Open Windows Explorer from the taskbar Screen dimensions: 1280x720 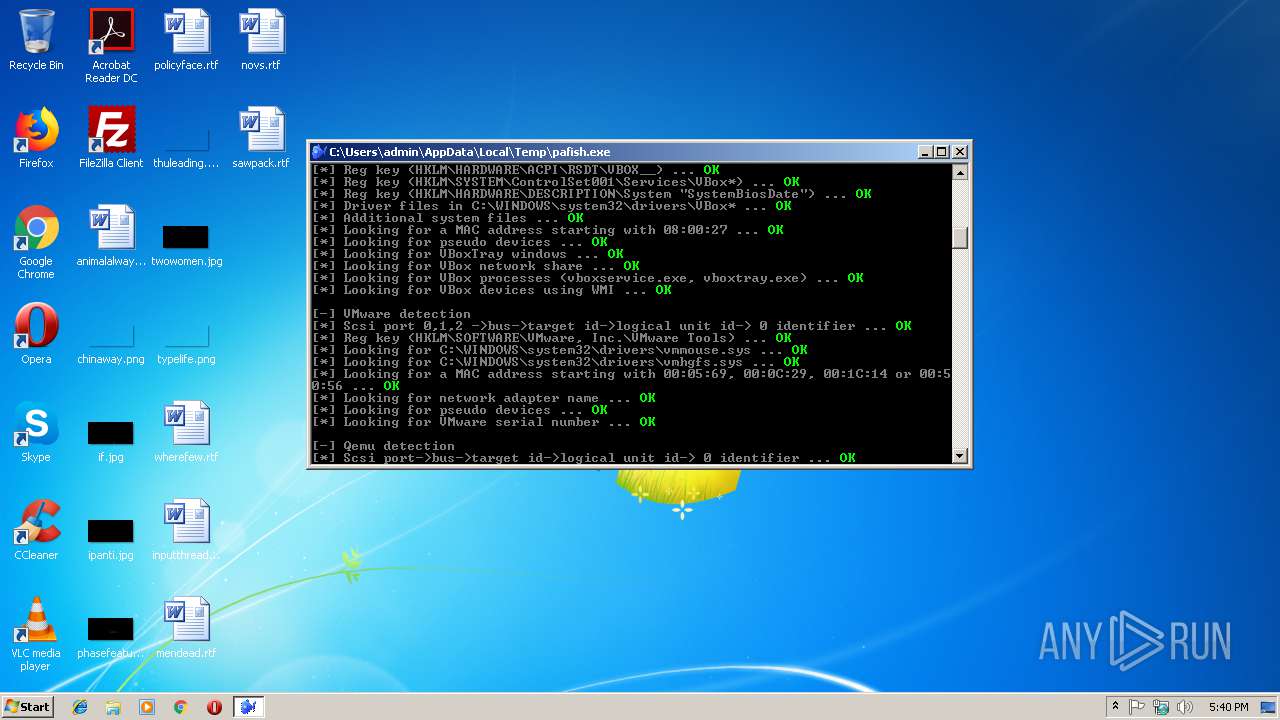(113, 707)
